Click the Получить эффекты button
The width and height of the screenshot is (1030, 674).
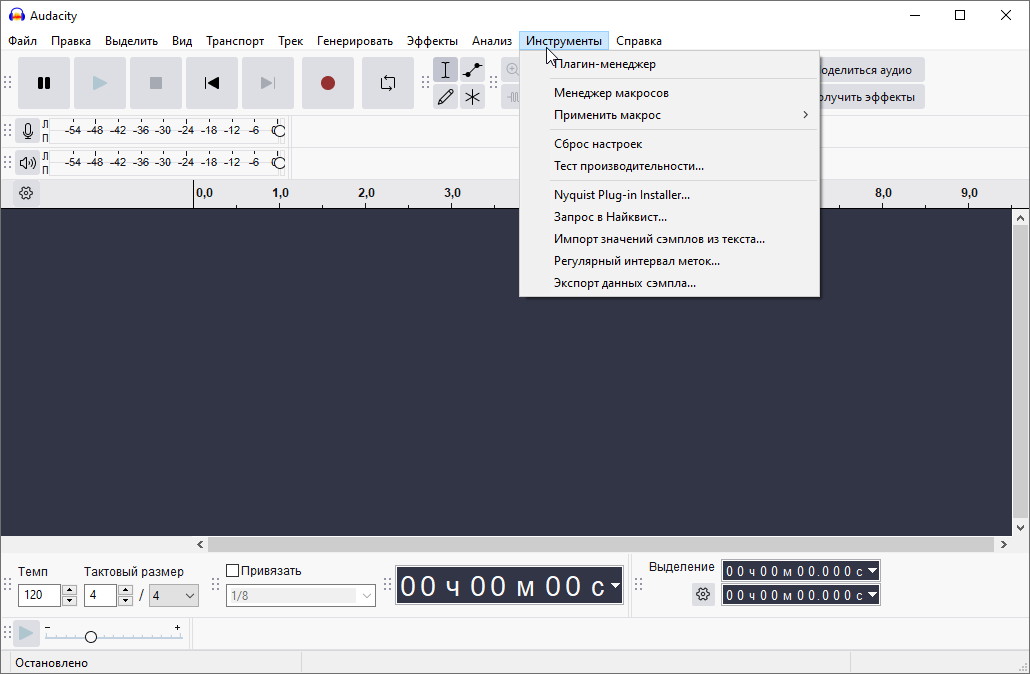(x=872, y=97)
